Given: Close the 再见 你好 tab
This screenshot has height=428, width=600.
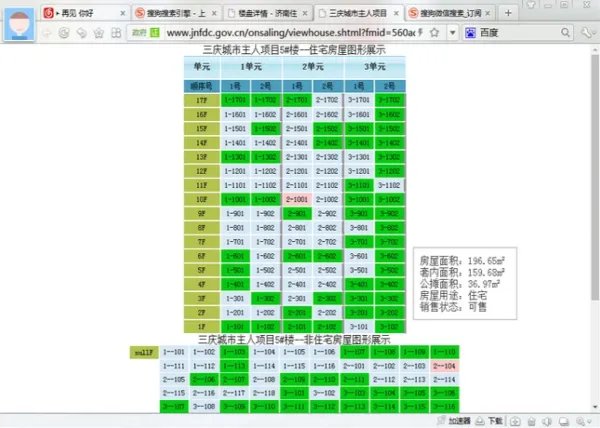Looking at the screenshot, I should (122, 13).
